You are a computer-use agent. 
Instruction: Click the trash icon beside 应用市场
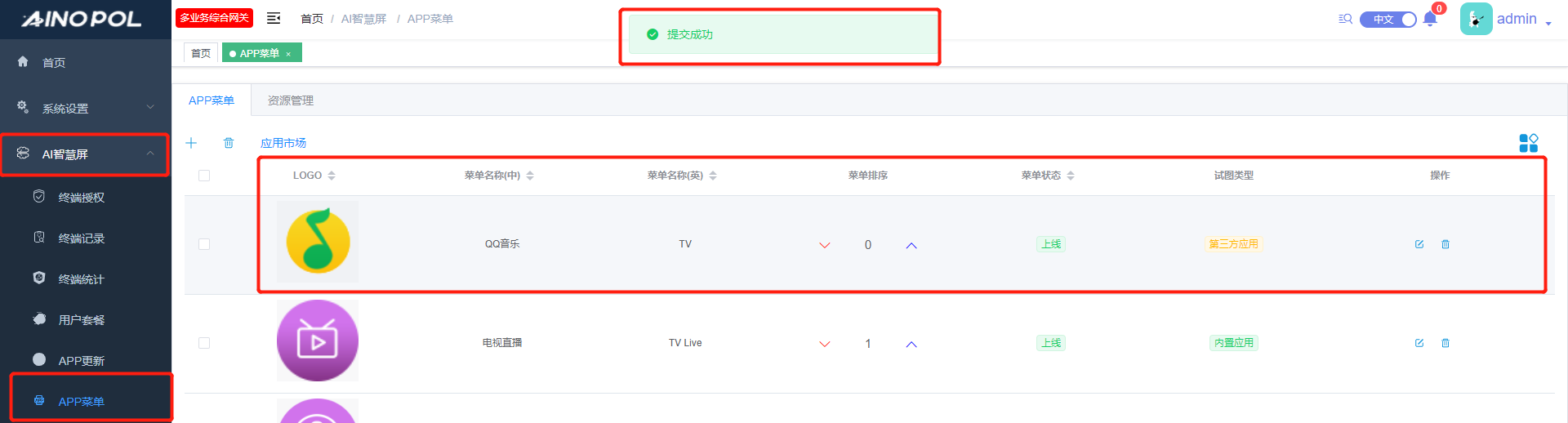tap(229, 143)
